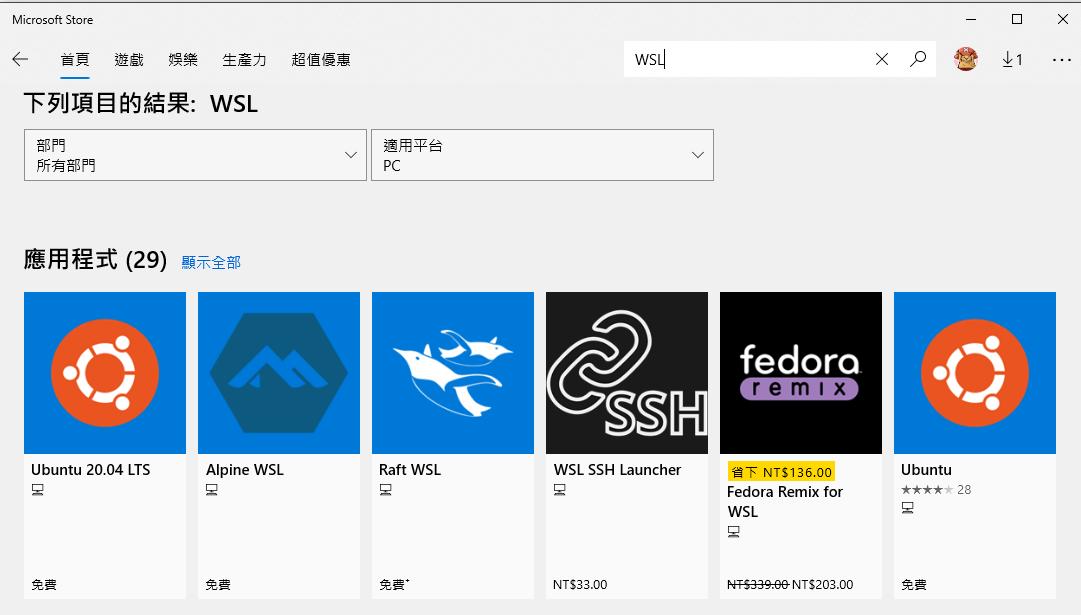
Task: Open the WSL SSH Launcher icon
Action: [x=627, y=373]
